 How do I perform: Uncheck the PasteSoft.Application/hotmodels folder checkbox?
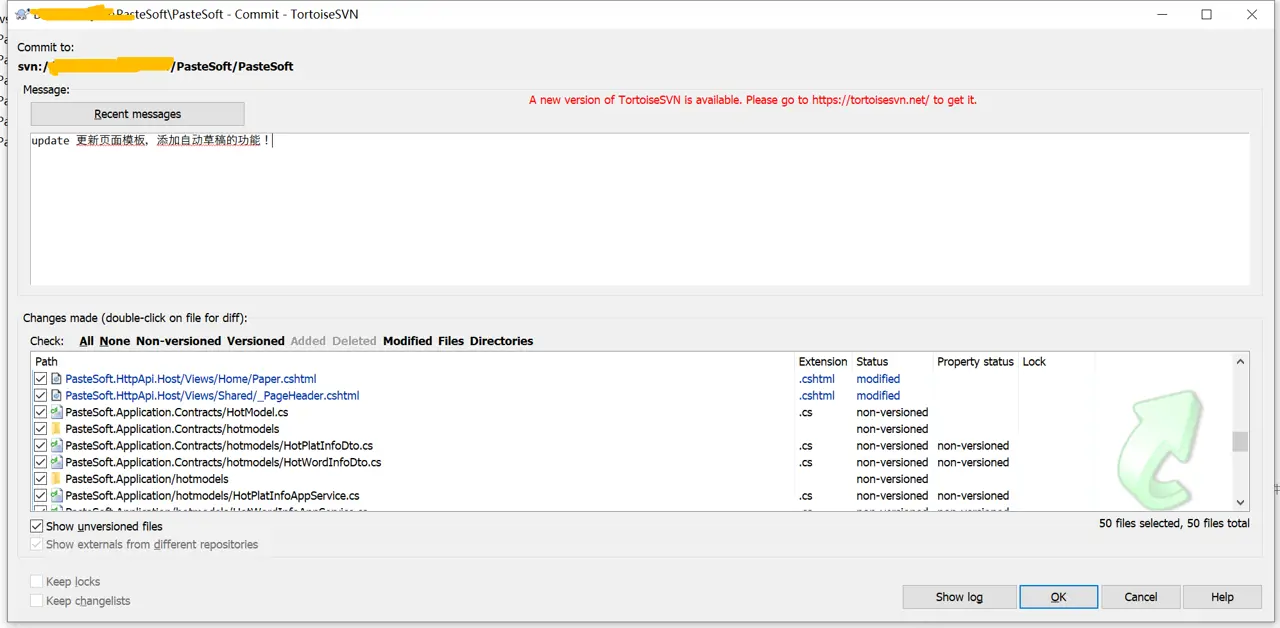(41, 479)
